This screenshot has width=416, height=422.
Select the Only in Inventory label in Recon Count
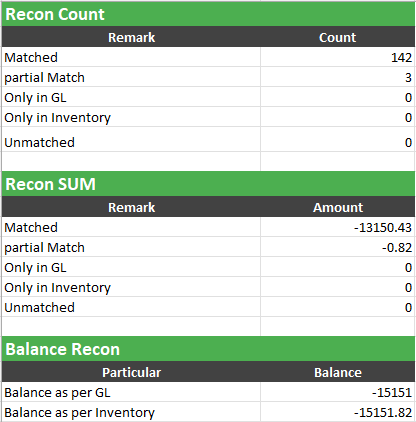pos(57,117)
